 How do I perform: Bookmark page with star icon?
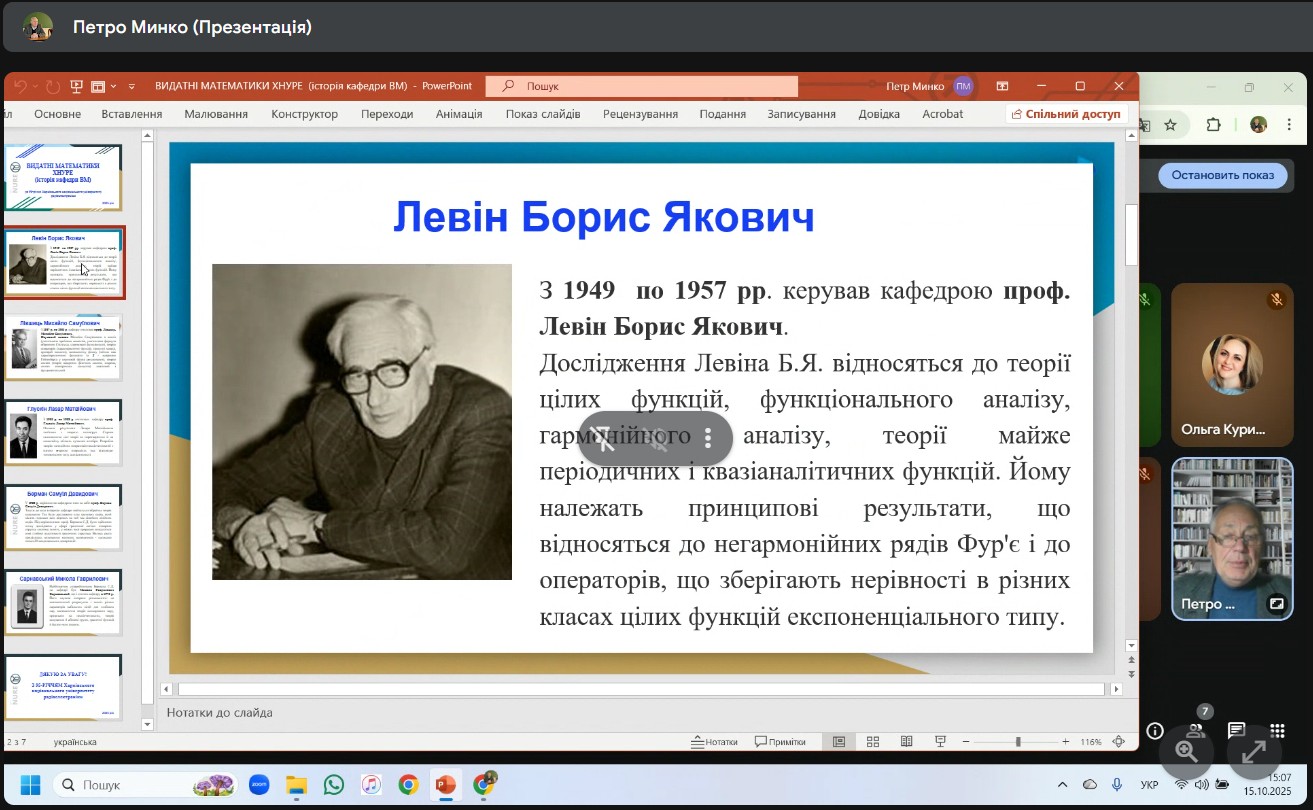1170,125
